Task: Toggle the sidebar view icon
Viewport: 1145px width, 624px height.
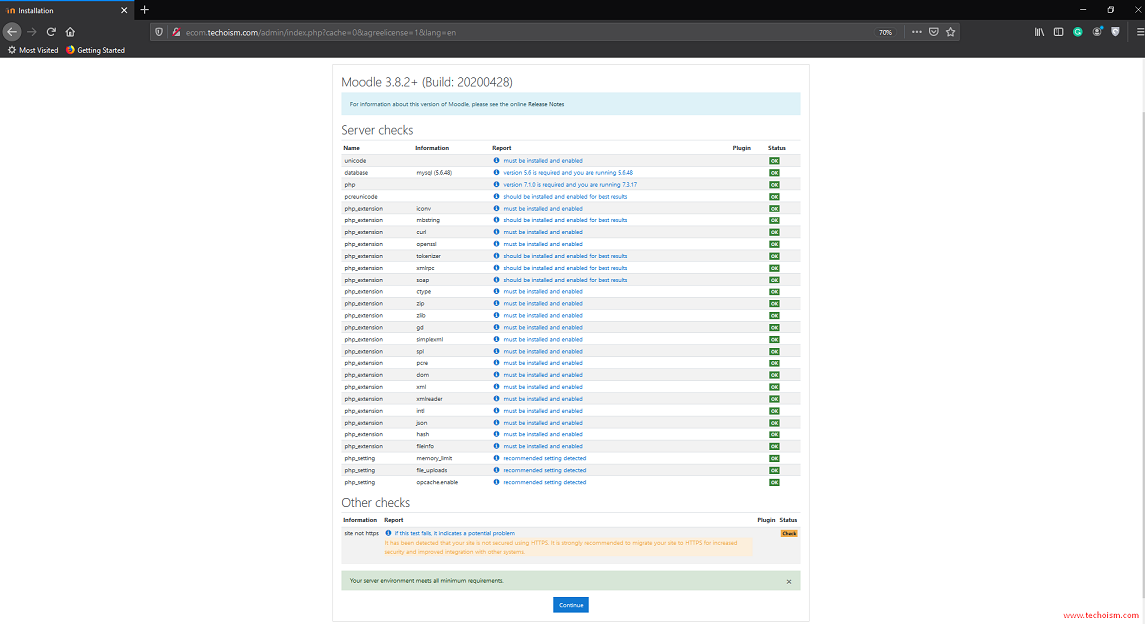Action: pyautogui.click(x=1058, y=32)
